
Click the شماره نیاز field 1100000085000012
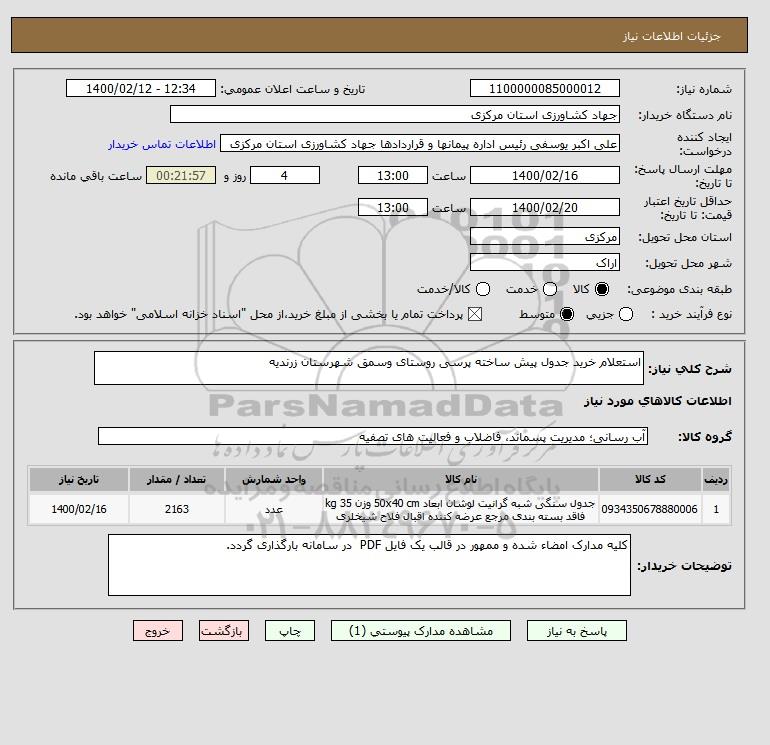coord(545,88)
